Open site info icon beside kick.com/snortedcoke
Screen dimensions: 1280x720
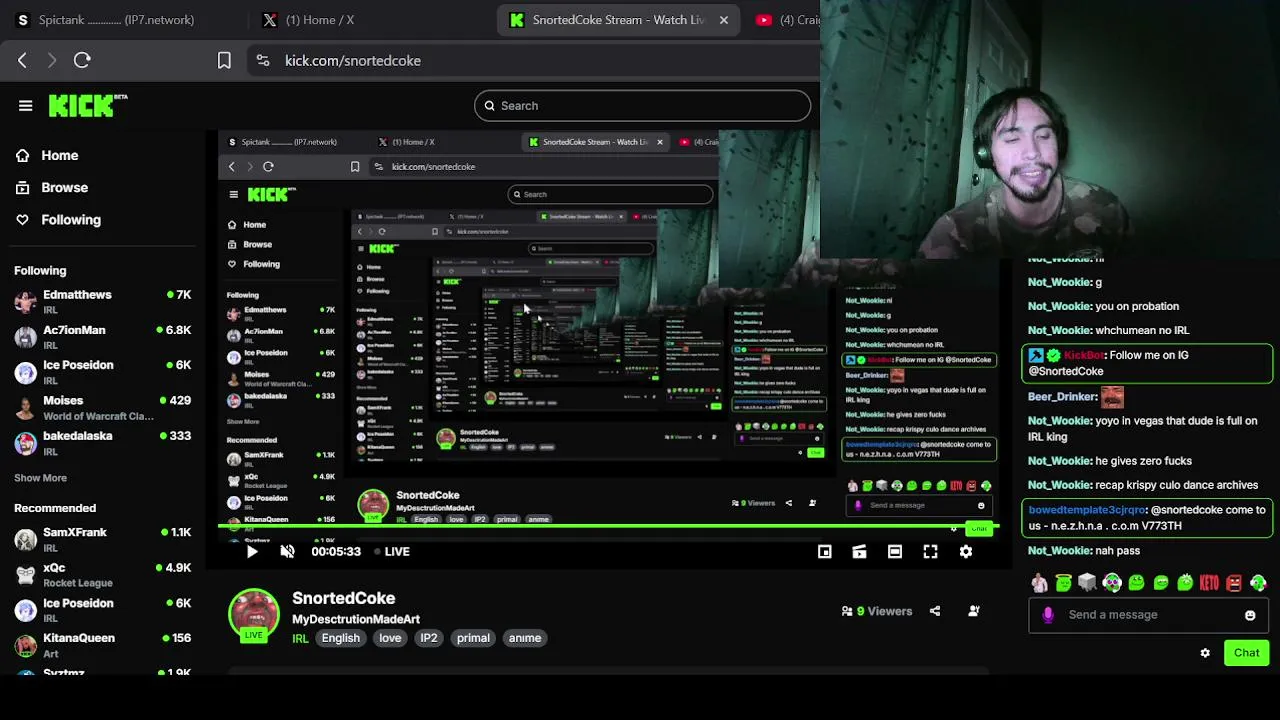point(262,60)
